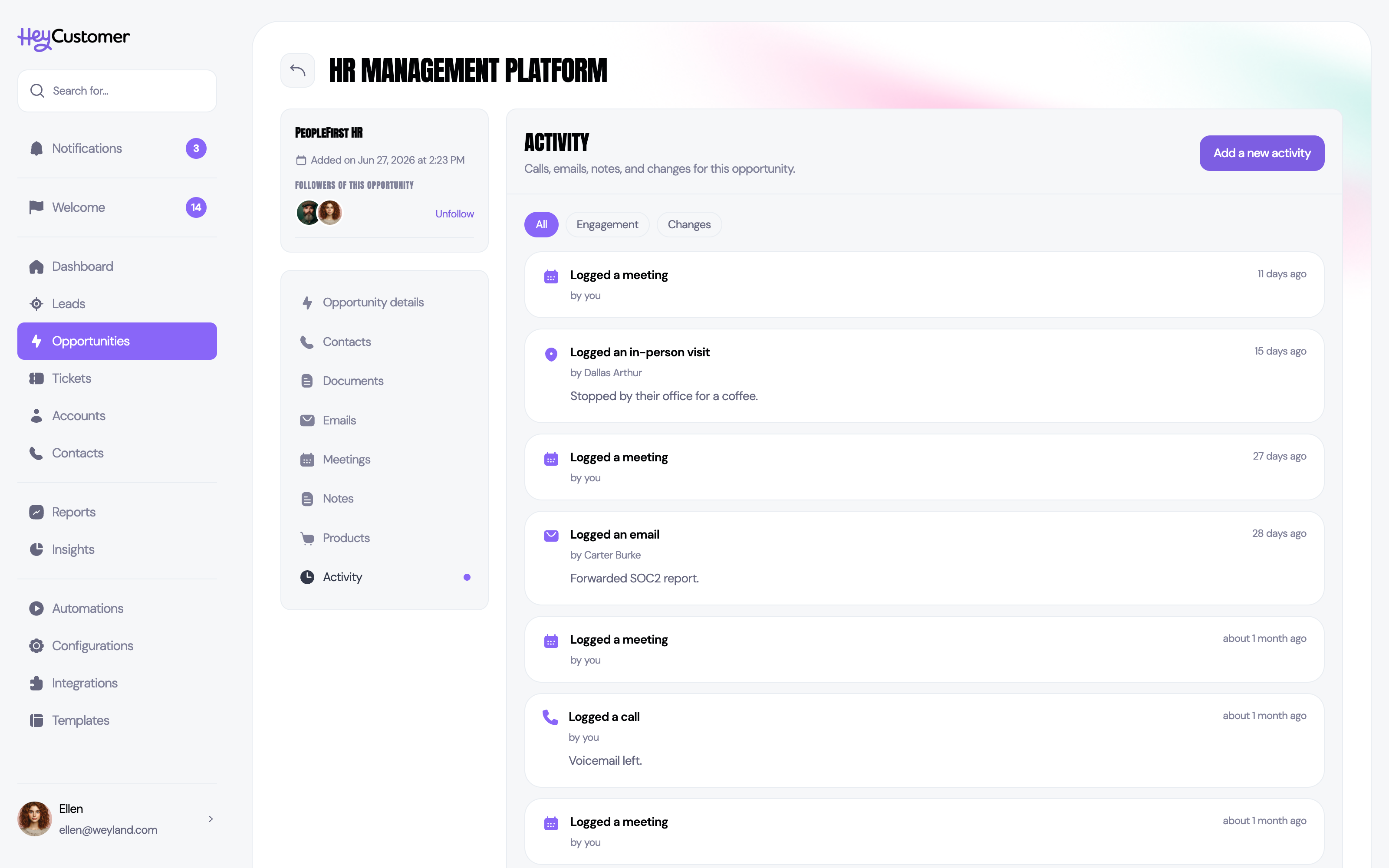
Task: Click the notifications count badge 3
Action: (196, 149)
